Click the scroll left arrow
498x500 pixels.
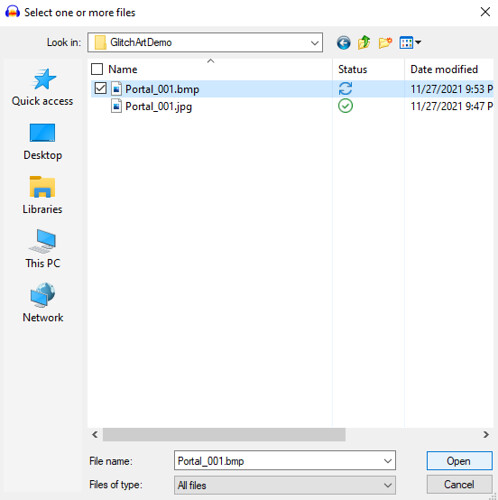[x=95, y=435]
